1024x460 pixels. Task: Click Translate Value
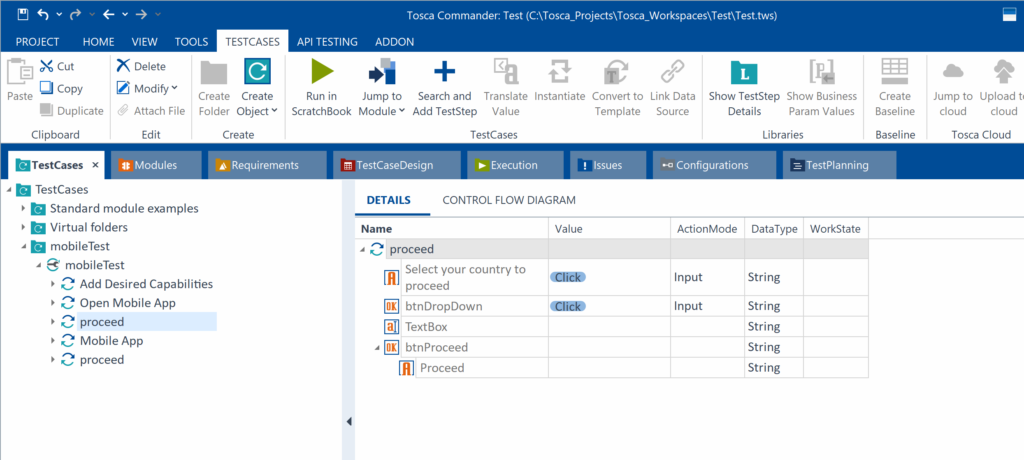[505, 88]
